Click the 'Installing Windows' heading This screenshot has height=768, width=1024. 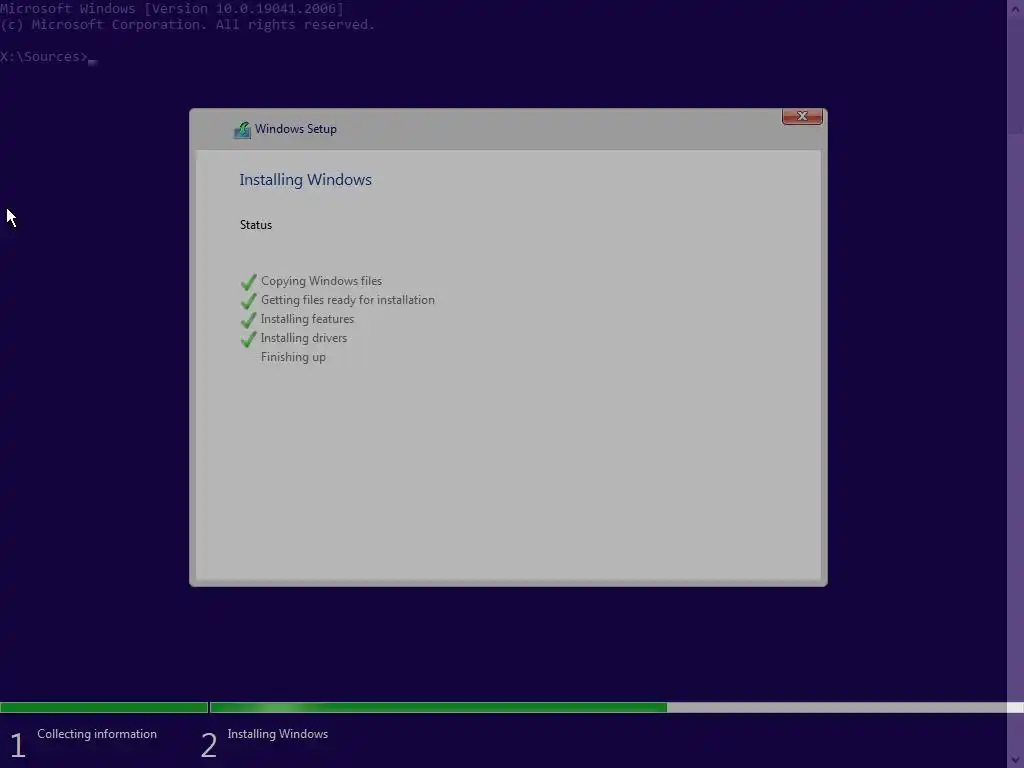pyautogui.click(x=306, y=180)
